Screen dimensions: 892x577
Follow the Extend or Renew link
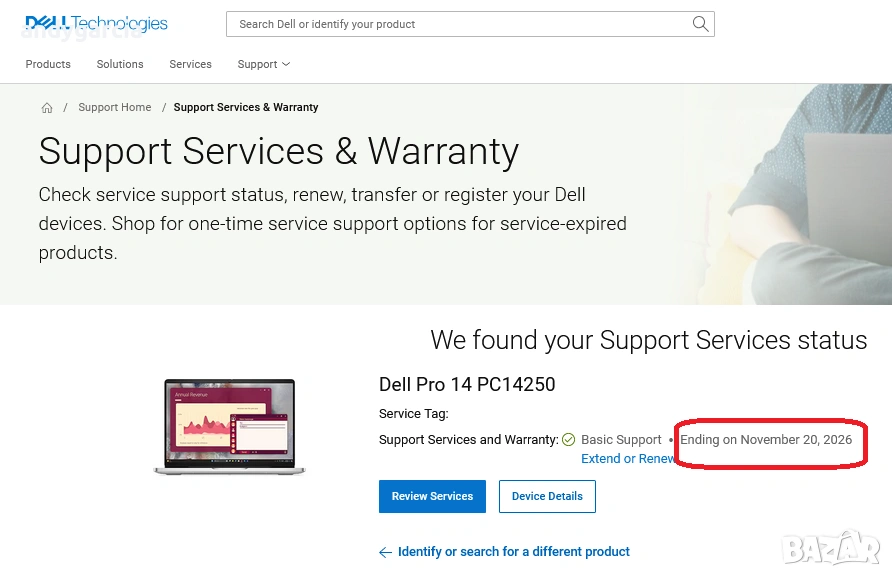tap(628, 459)
